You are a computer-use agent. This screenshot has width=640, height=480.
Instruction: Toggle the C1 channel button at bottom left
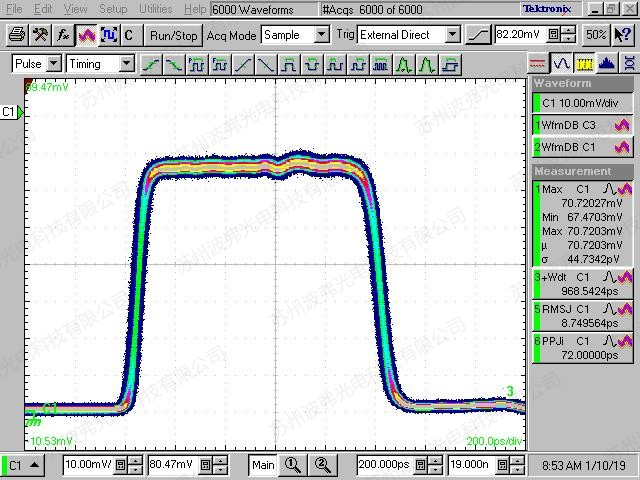[x=24, y=465]
